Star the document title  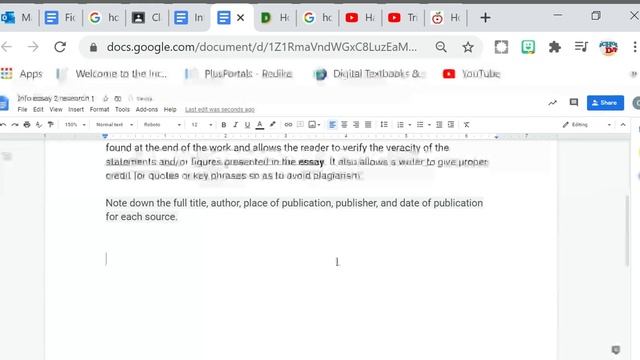(x=106, y=98)
